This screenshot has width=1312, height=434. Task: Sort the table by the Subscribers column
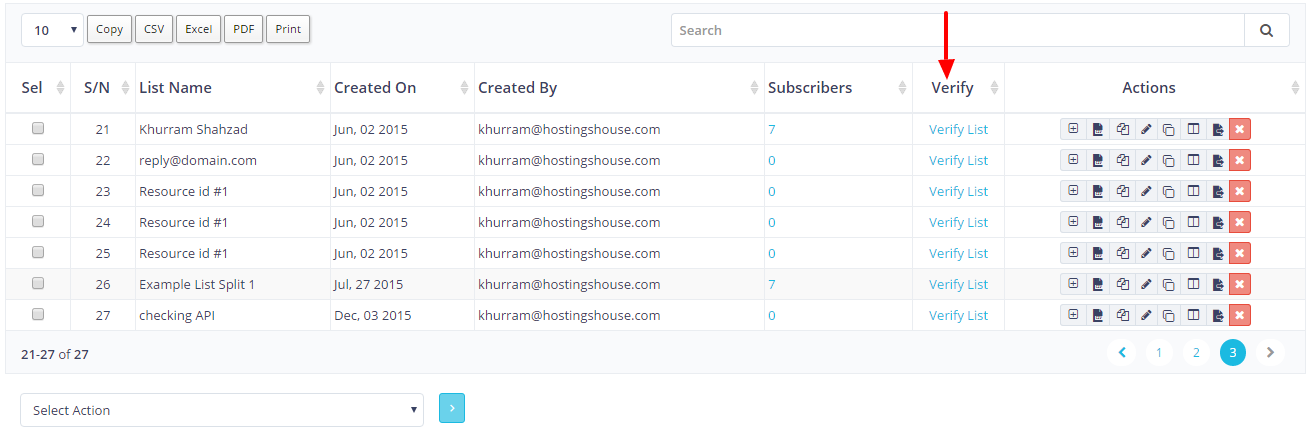810,88
